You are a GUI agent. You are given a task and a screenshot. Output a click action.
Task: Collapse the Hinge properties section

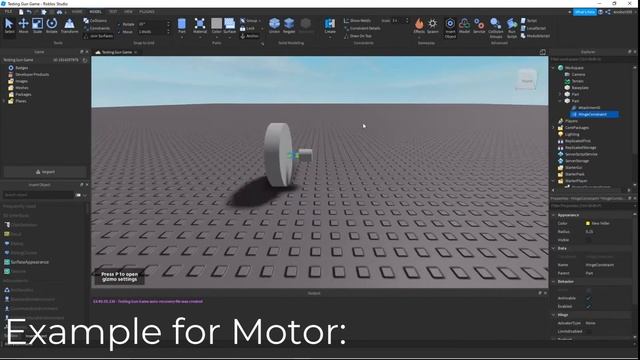tap(554, 315)
